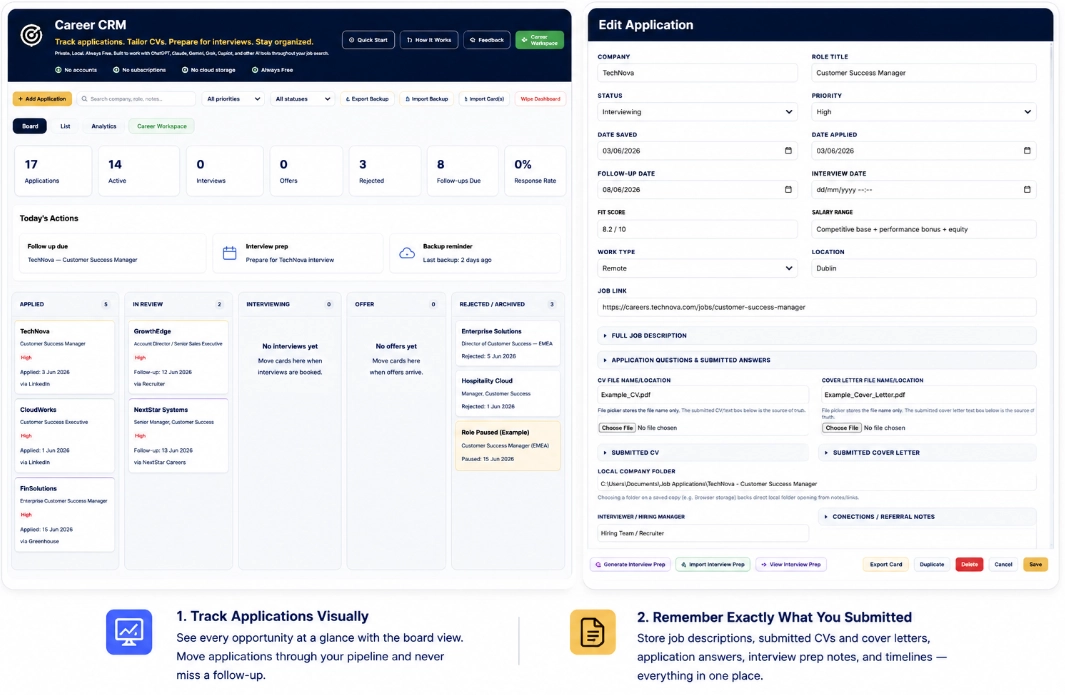
Task: Open the TechNova application card
Action: [65, 357]
